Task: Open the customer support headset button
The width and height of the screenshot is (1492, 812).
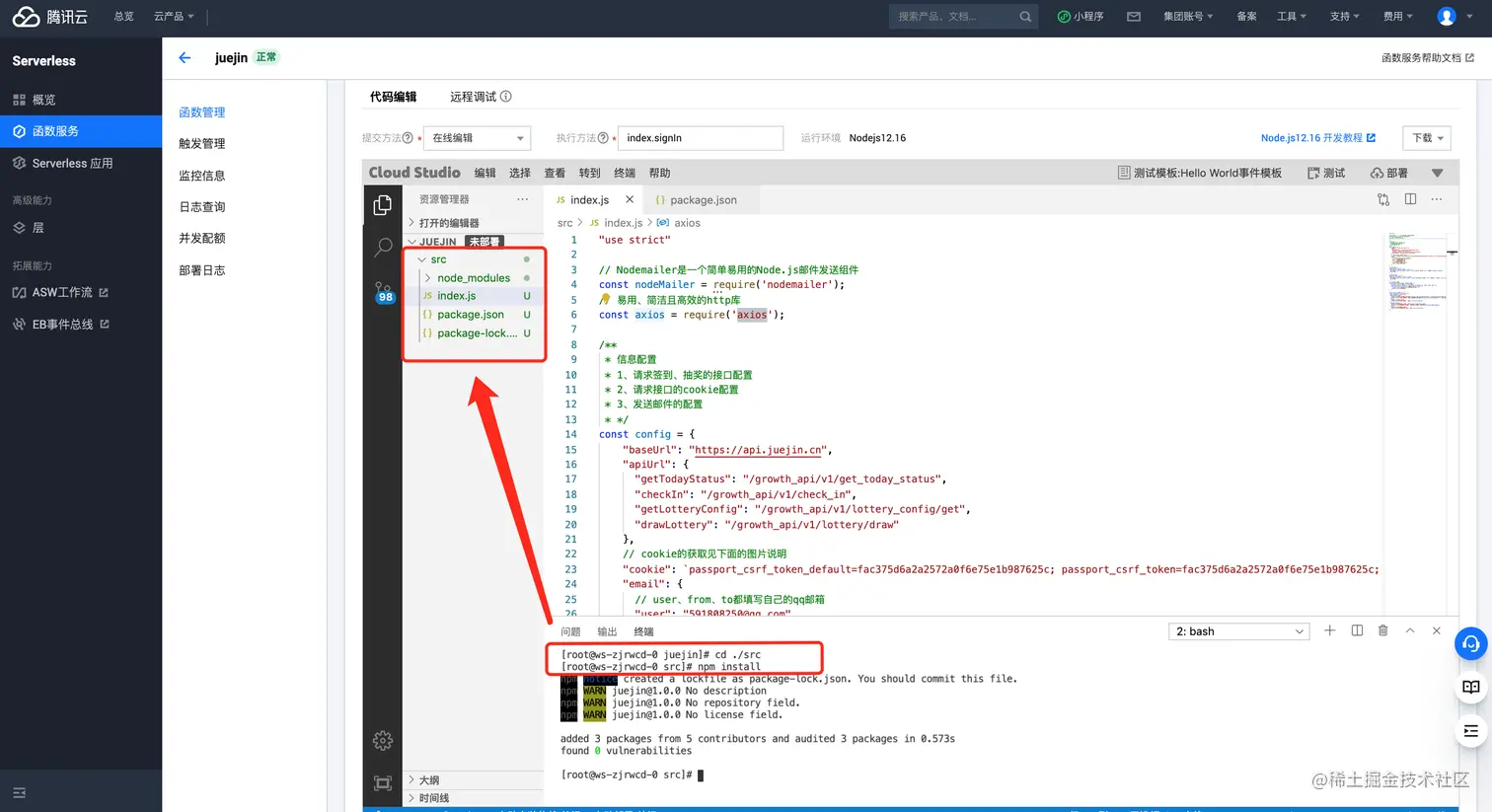Action: (x=1470, y=643)
